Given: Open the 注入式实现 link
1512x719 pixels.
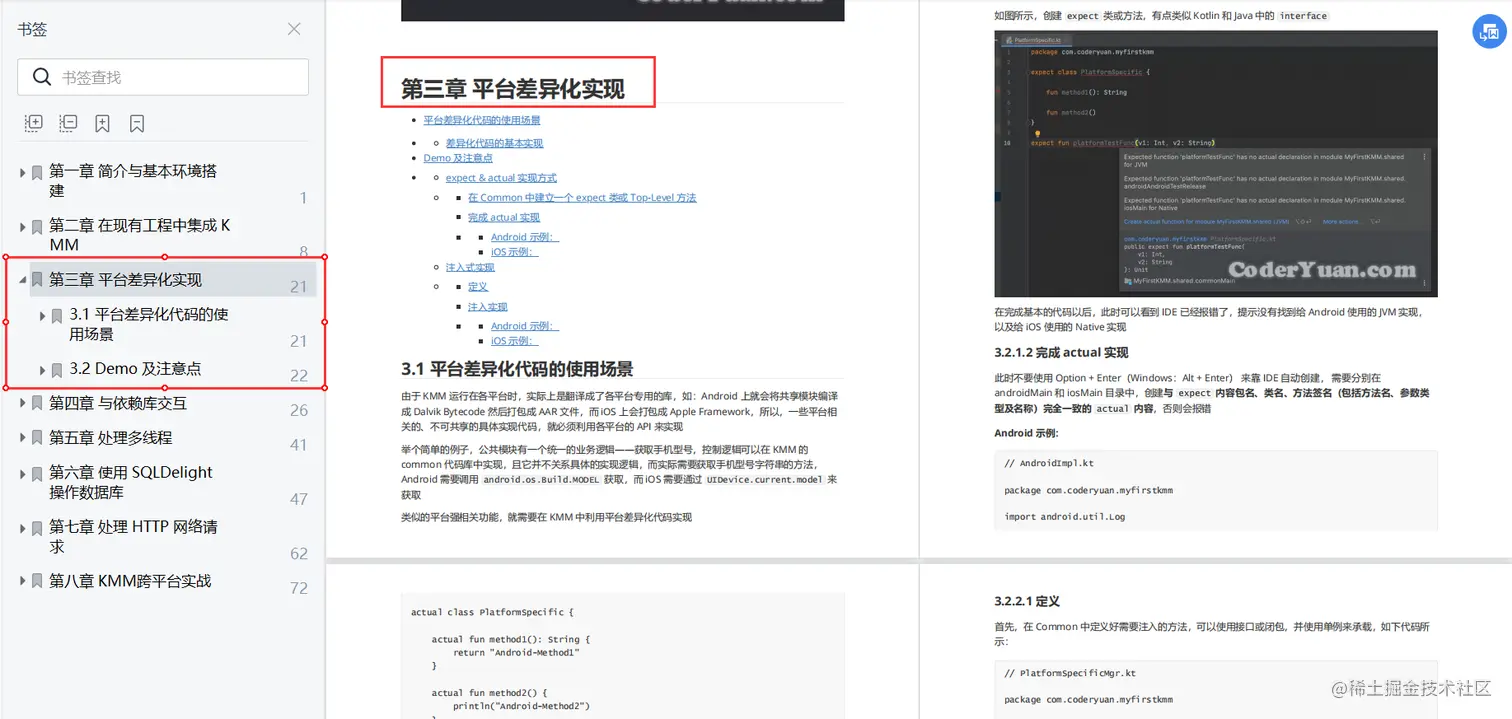Looking at the screenshot, I should pos(470,266).
